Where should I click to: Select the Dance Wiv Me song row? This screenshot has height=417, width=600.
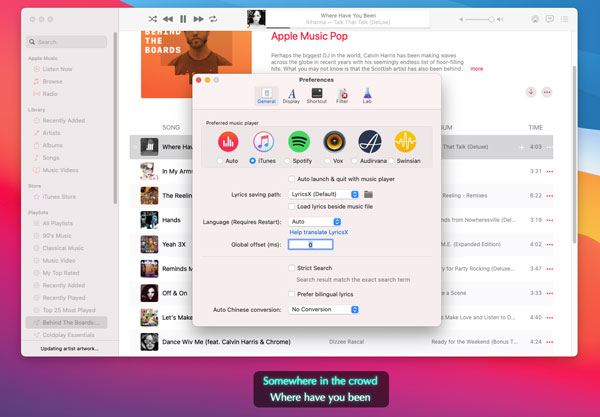[341, 342]
